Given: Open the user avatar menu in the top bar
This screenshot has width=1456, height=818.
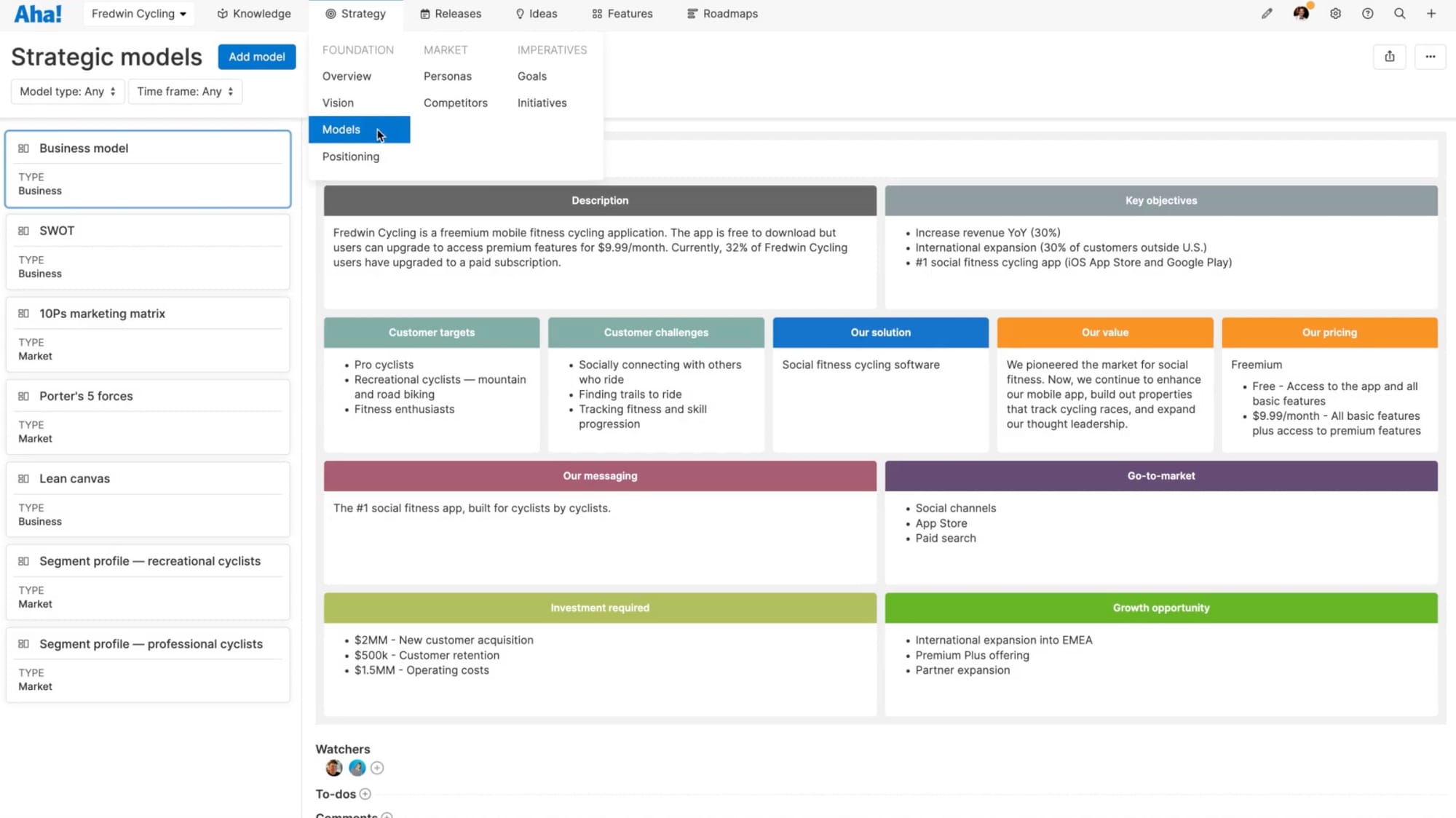Looking at the screenshot, I should pos(1302,13).
